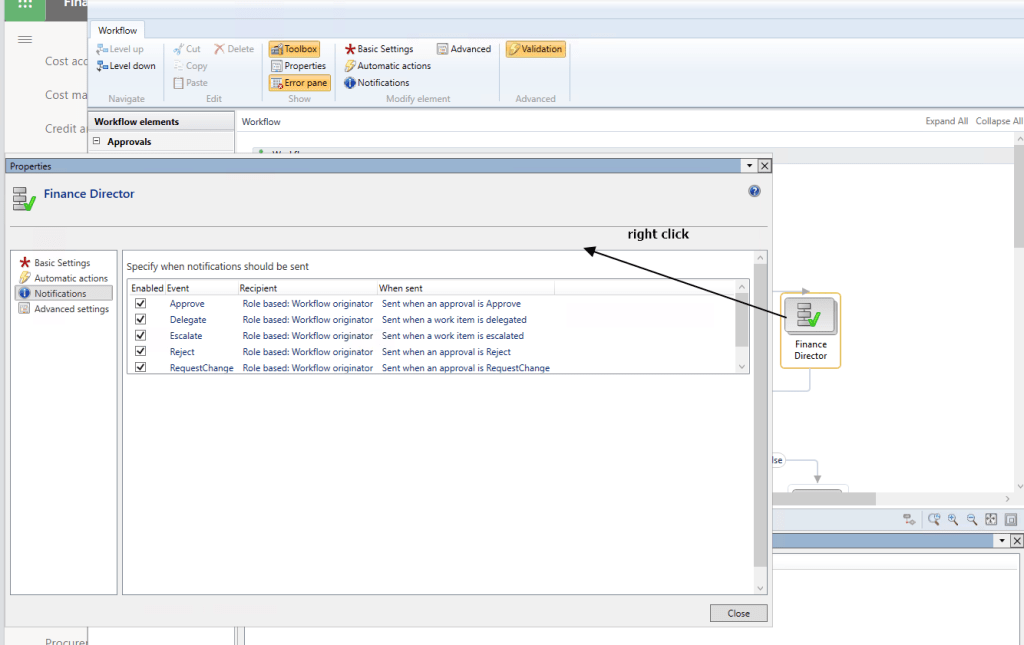
Task: Click the zoom in magnifier icon
Action: click(x=952, y=520)
